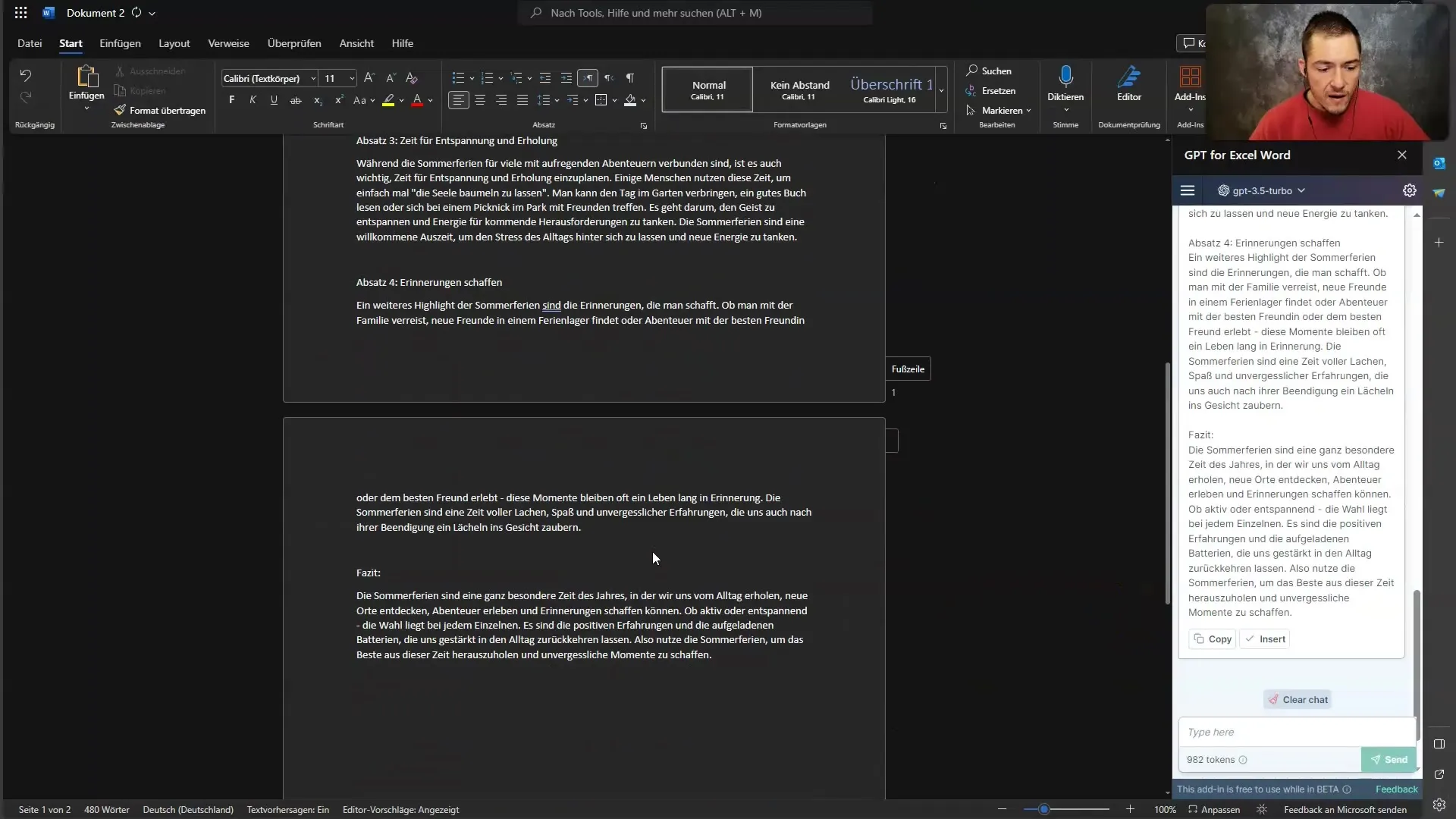Open the Einfügen/Insert menu tab
Screen dimensions: 1456x819
[x=119, y=43]
